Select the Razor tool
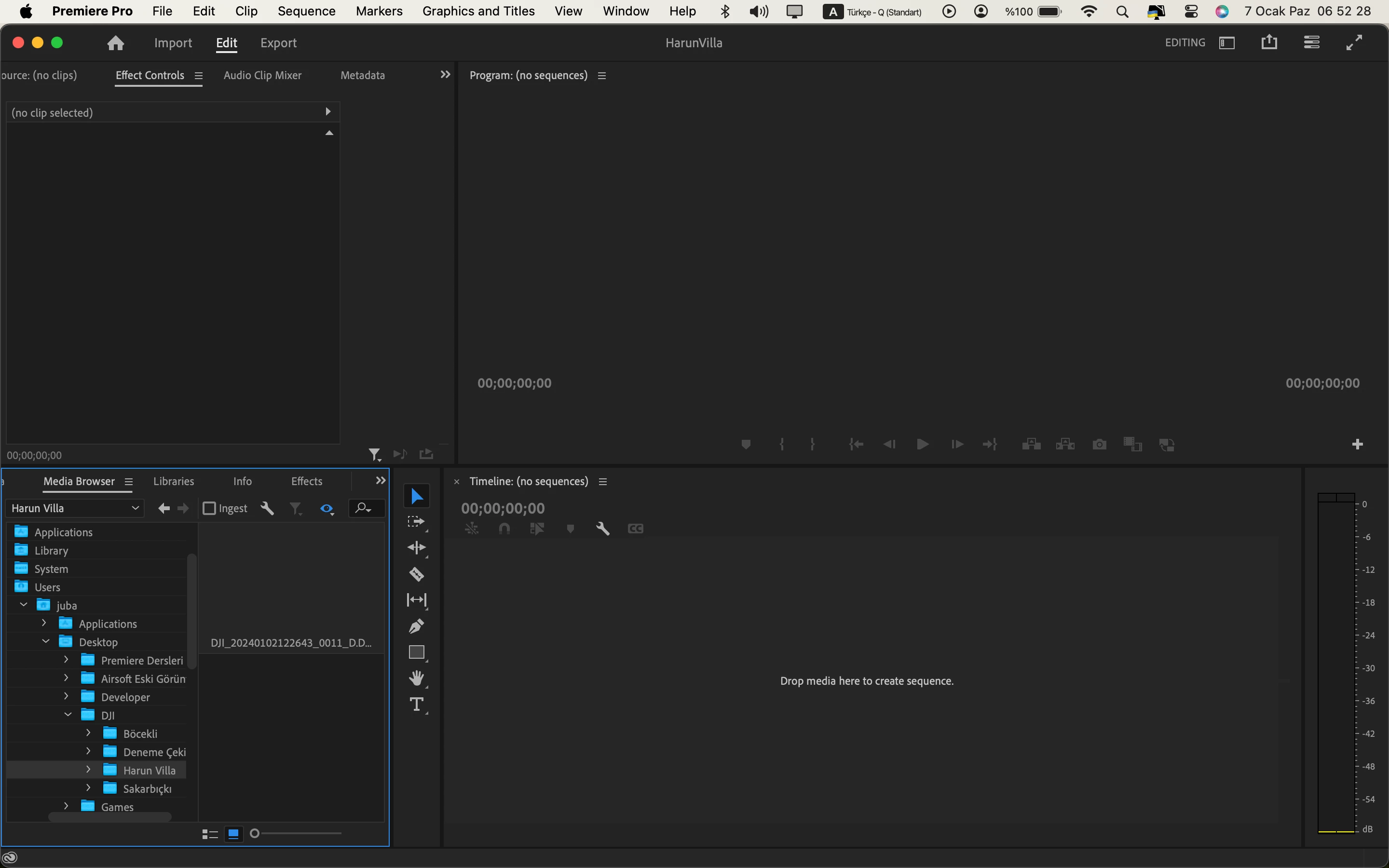The height and width of the screenshot is (868, 1389). coord(416,573)
